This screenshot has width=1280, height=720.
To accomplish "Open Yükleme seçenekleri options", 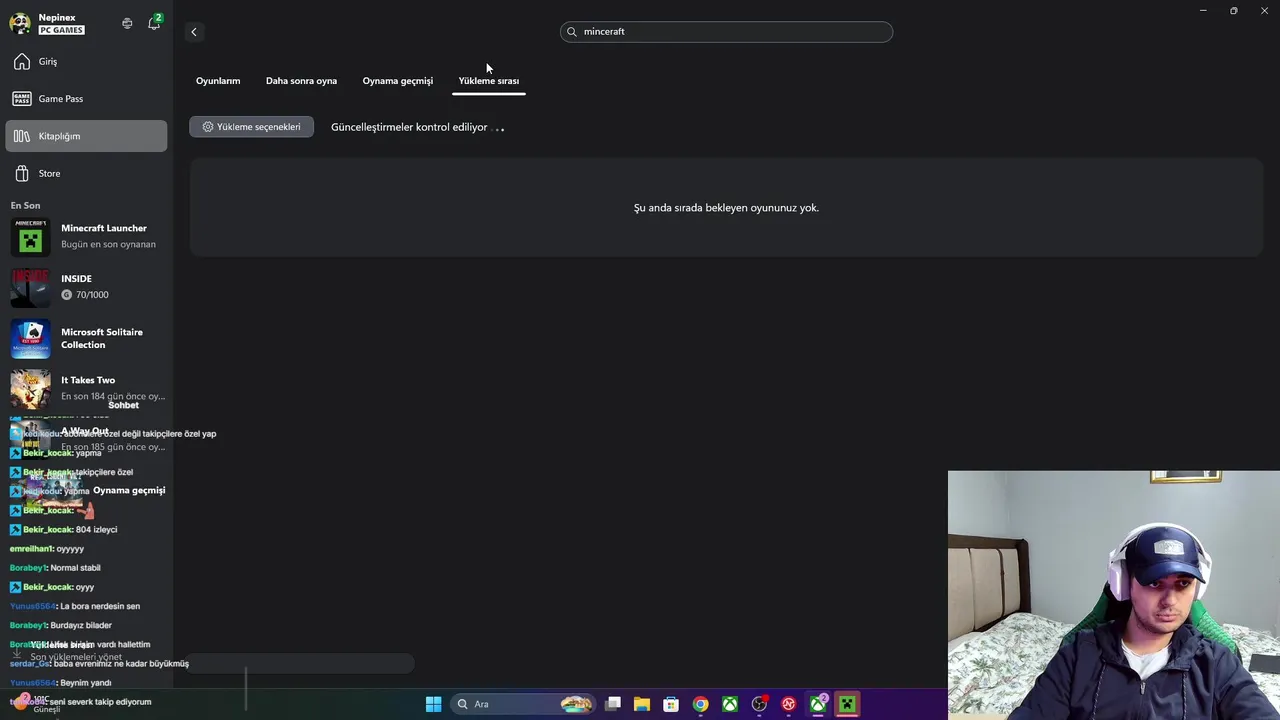I will pos(251,127).
